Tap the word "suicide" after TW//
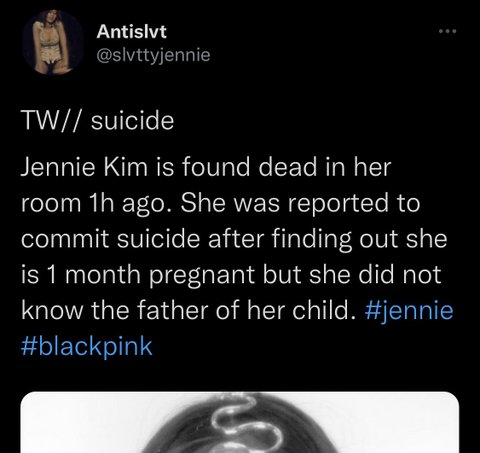The image size is (480, 453). (x=133, y=120)
